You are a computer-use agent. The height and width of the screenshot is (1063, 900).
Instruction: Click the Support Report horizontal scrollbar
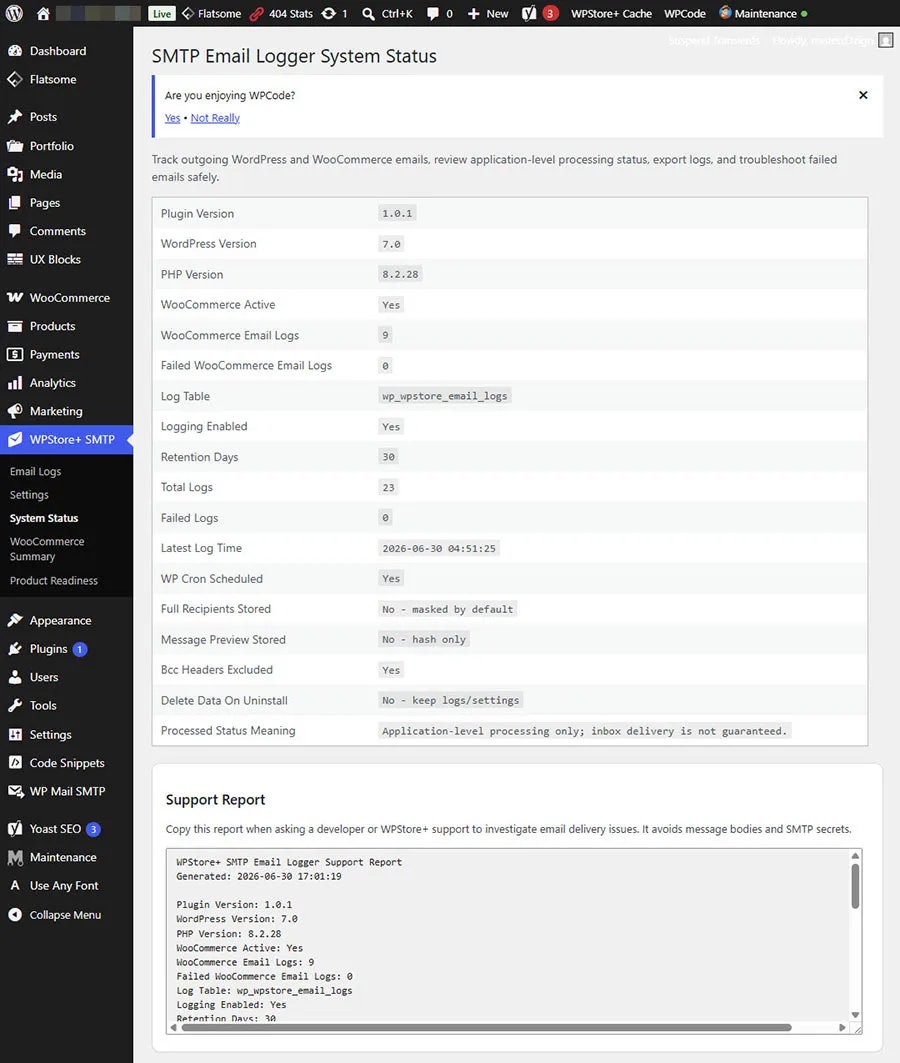pos(486,1028)
